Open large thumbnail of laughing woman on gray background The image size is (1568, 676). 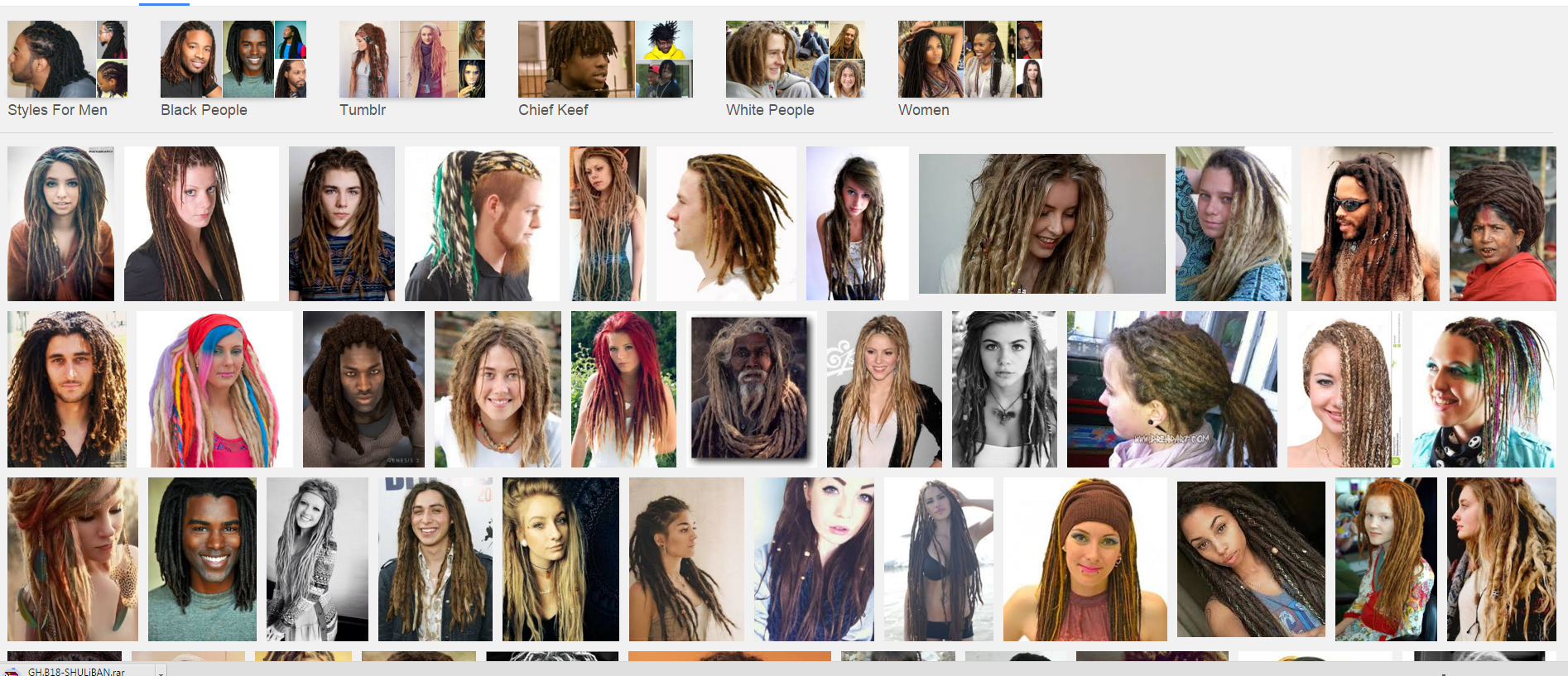(x=1042, y=223)
